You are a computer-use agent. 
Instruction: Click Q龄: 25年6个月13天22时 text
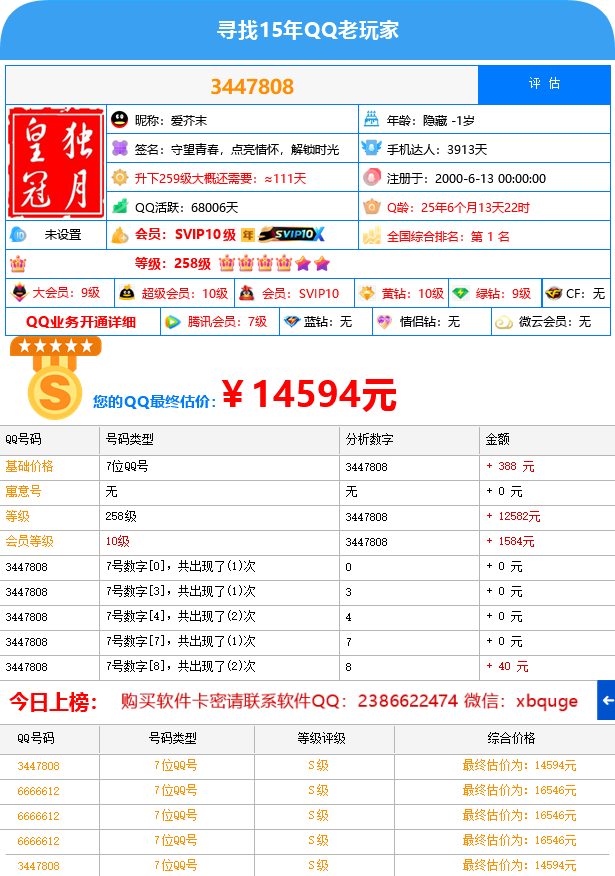(x=458, y=207)
